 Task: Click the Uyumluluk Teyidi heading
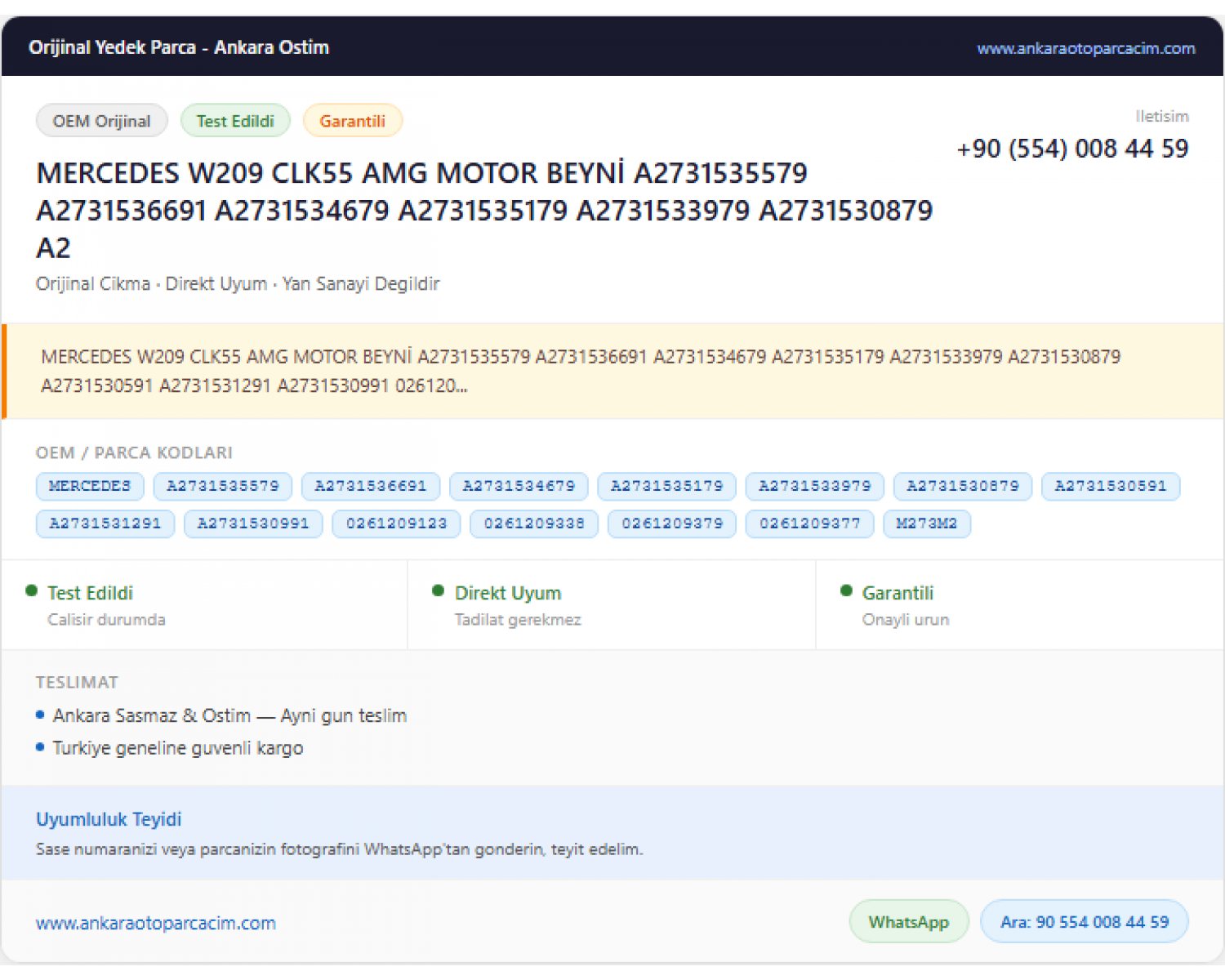(109, 819)
